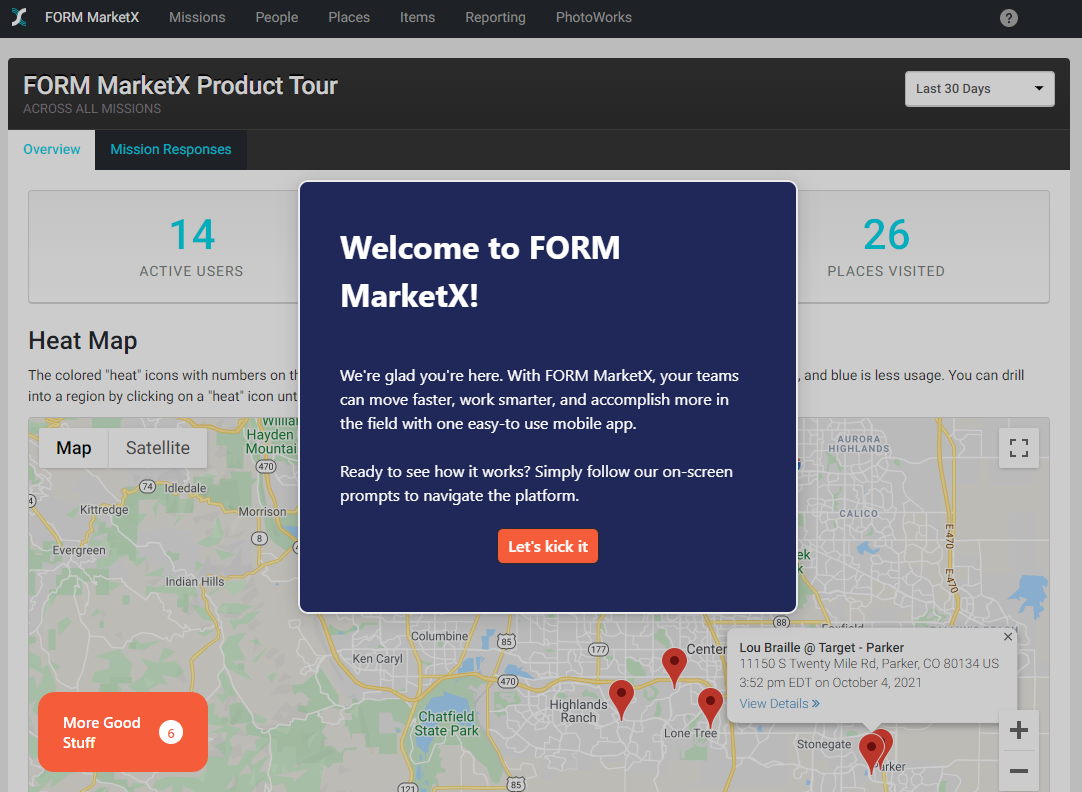Image resolution: width=1082 pixels, height=792 pixels.
Task: Close the Lou Braille info popup
Action: tap(1007, 637)
